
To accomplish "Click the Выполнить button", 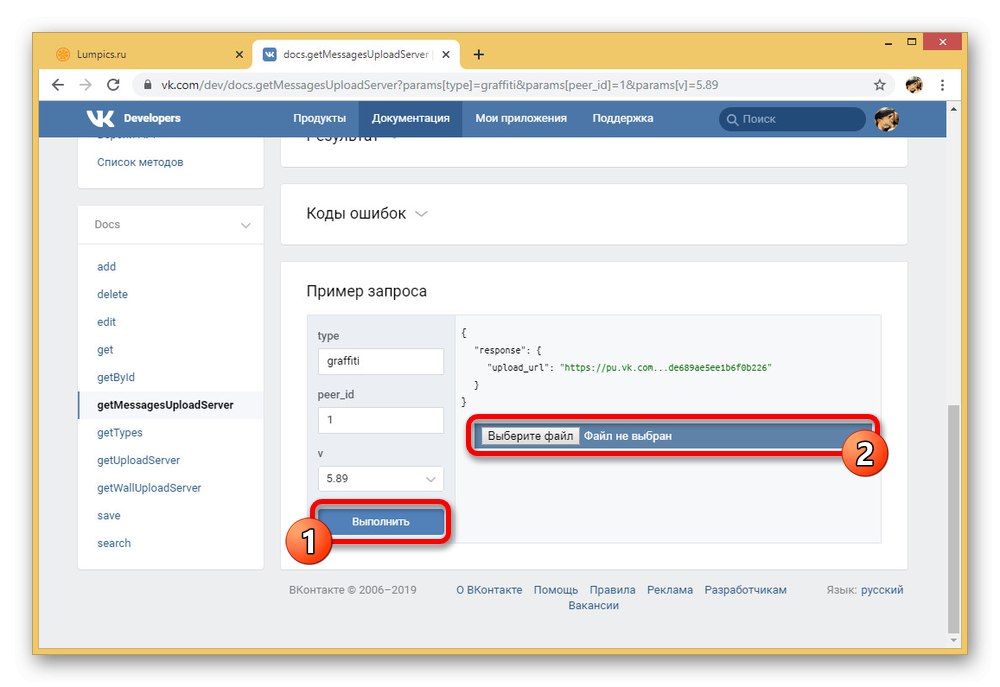I will pyautogui.click(x=381, y=521).
